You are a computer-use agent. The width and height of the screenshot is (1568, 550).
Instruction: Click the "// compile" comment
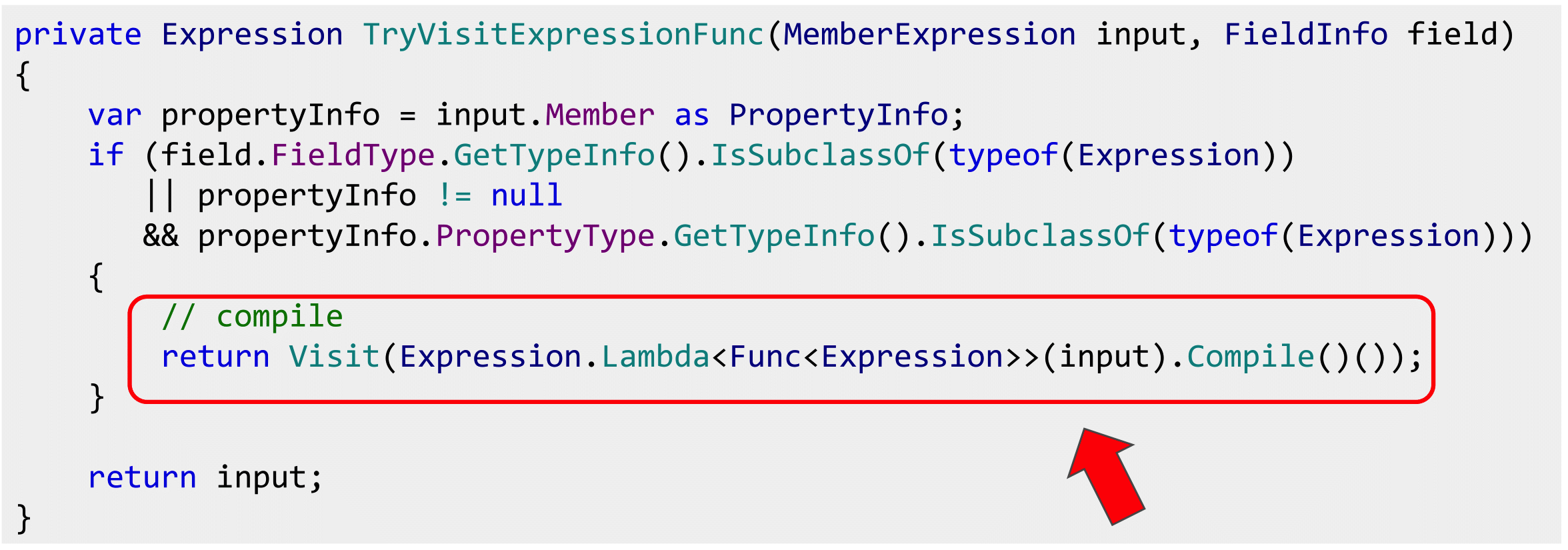tap(253, 317)
